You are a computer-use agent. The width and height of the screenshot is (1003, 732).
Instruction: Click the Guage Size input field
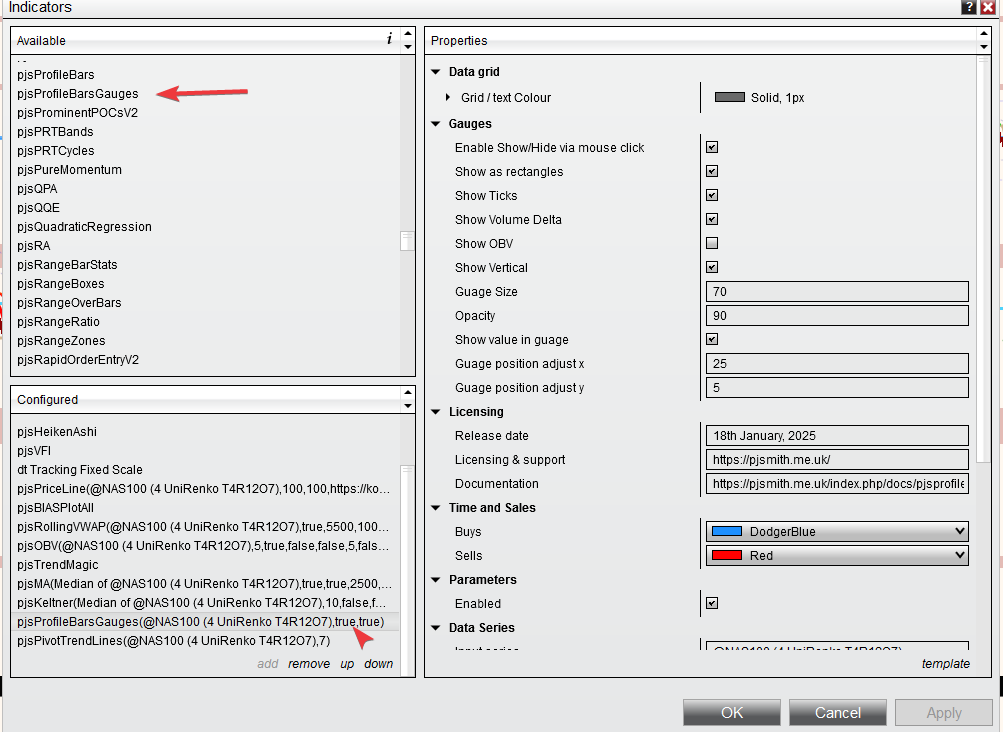tap(837, 292)
